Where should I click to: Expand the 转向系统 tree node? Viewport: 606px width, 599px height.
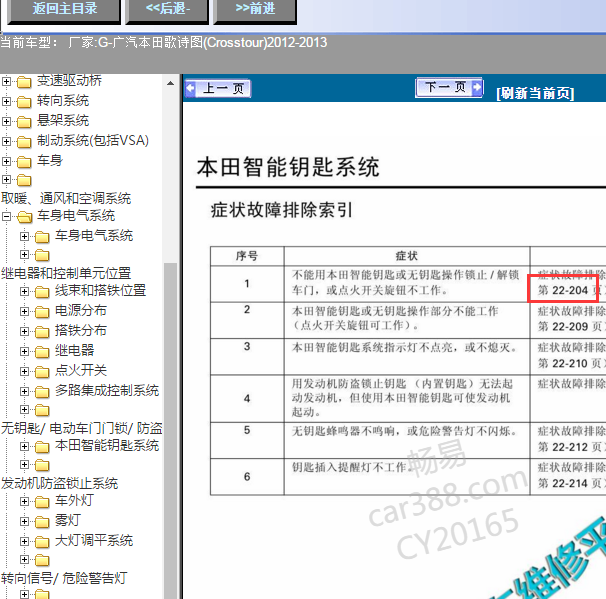6,101
